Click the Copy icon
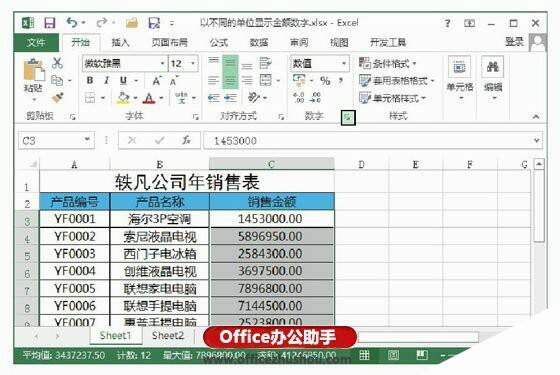Viewport: 560px width, 375px height. (57, 80)
